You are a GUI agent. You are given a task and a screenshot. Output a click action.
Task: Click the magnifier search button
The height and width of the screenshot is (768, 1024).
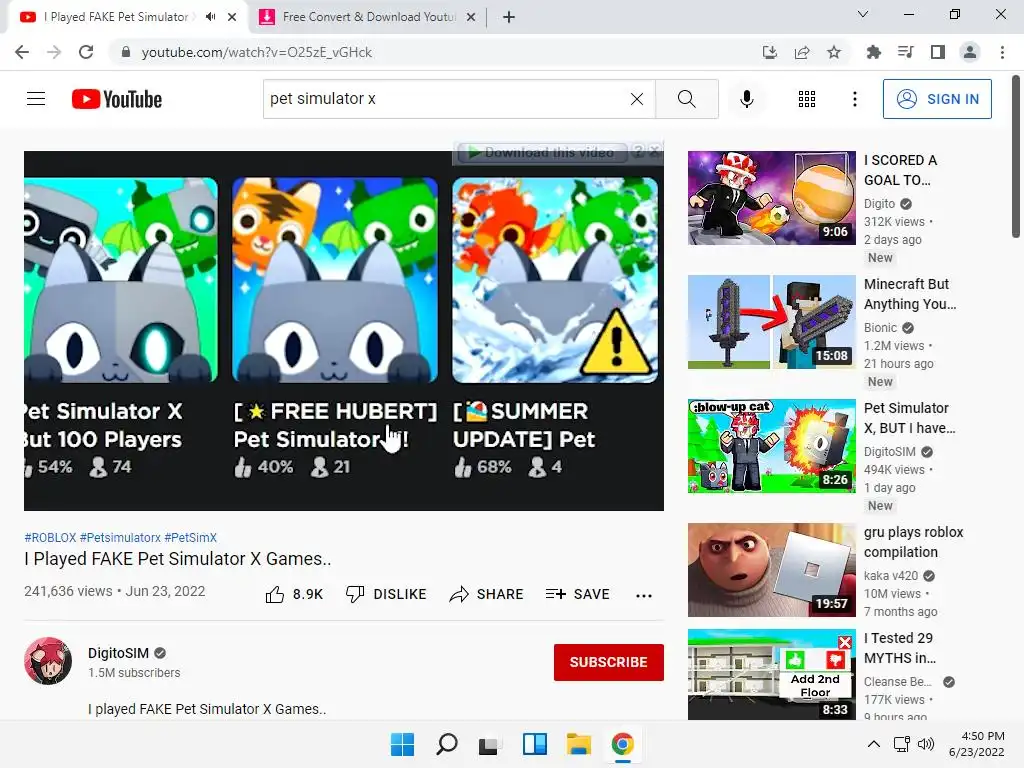click(x=686, y=99)
